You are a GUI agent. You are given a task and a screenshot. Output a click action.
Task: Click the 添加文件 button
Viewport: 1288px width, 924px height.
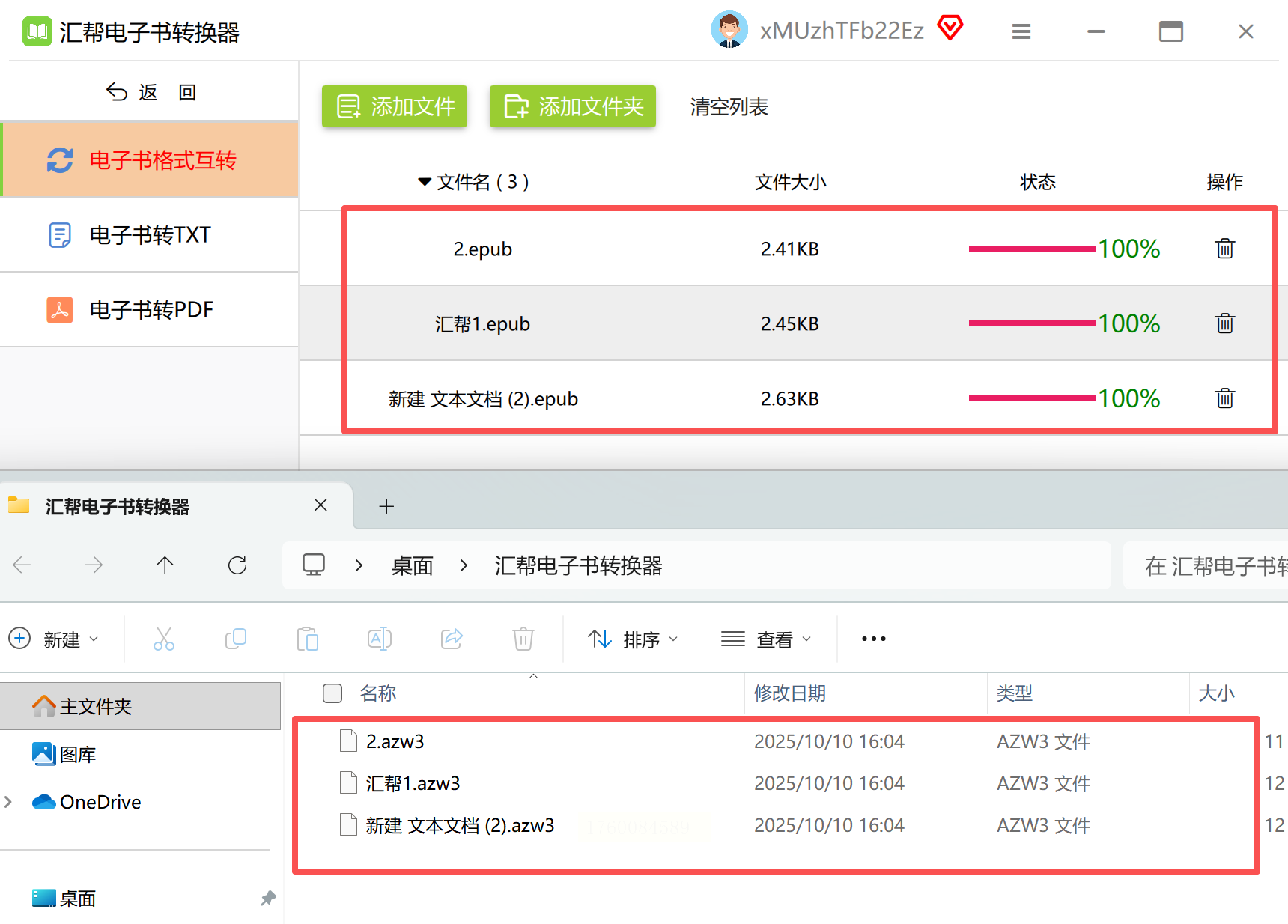coord(395,106)
